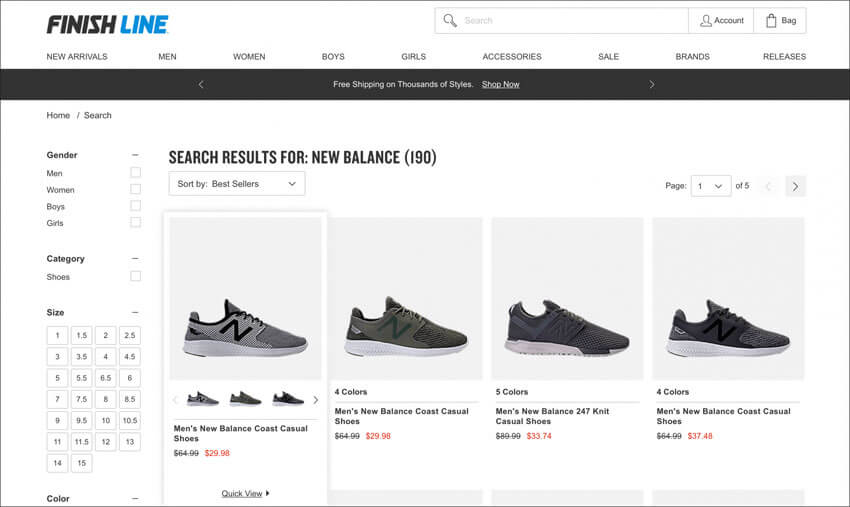The height and width of the screenshot is (507, 850).
Task: Select size 4 filter
Action: point(106,357)
